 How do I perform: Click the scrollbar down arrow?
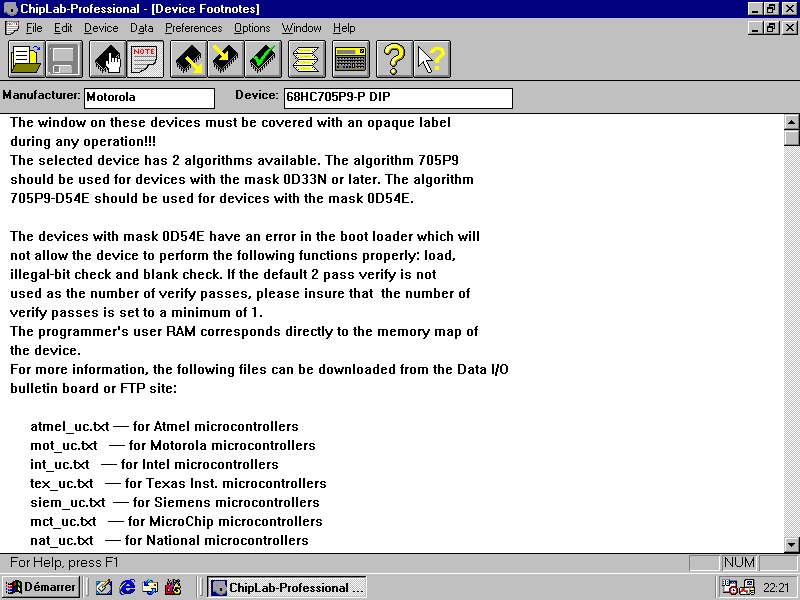tap(791, 544)
